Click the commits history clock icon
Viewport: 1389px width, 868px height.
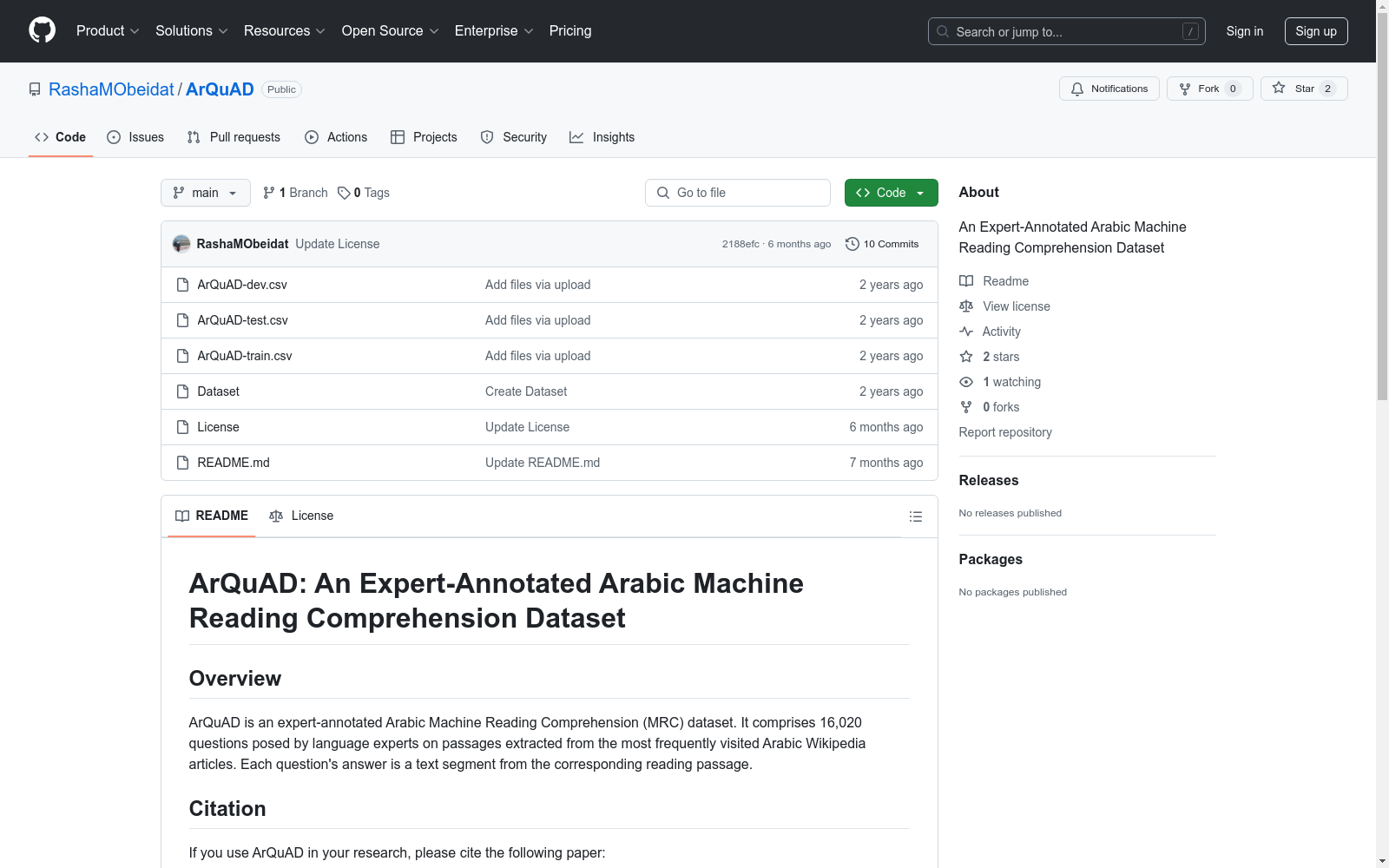(x=852, y=244)
